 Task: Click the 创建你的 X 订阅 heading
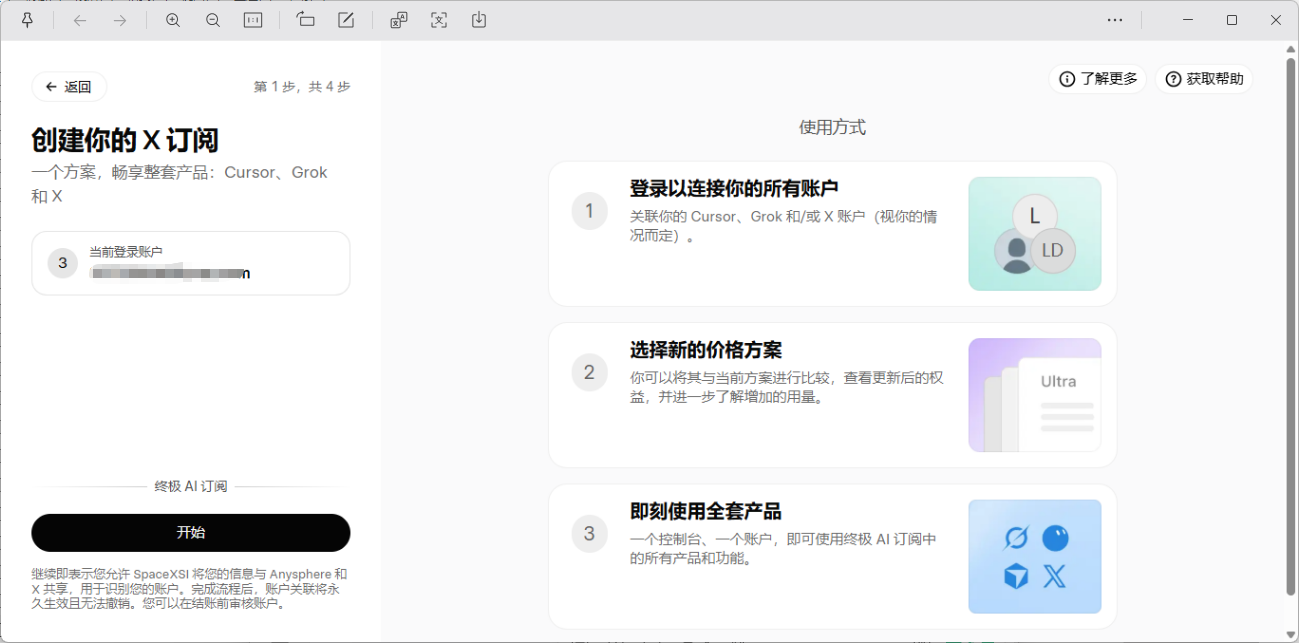(x=125, y=140)
